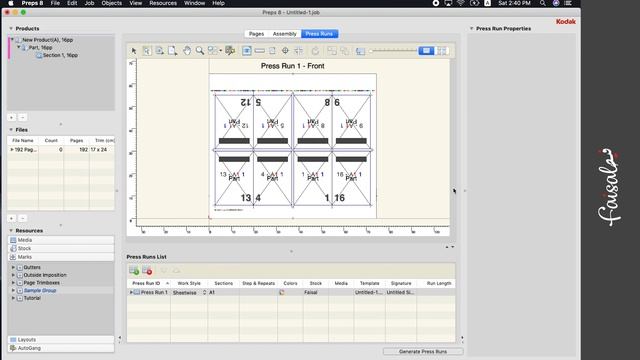The image size is (640, 360).
Task: Switch to the Pages tab
Action: tap(256, 34)
